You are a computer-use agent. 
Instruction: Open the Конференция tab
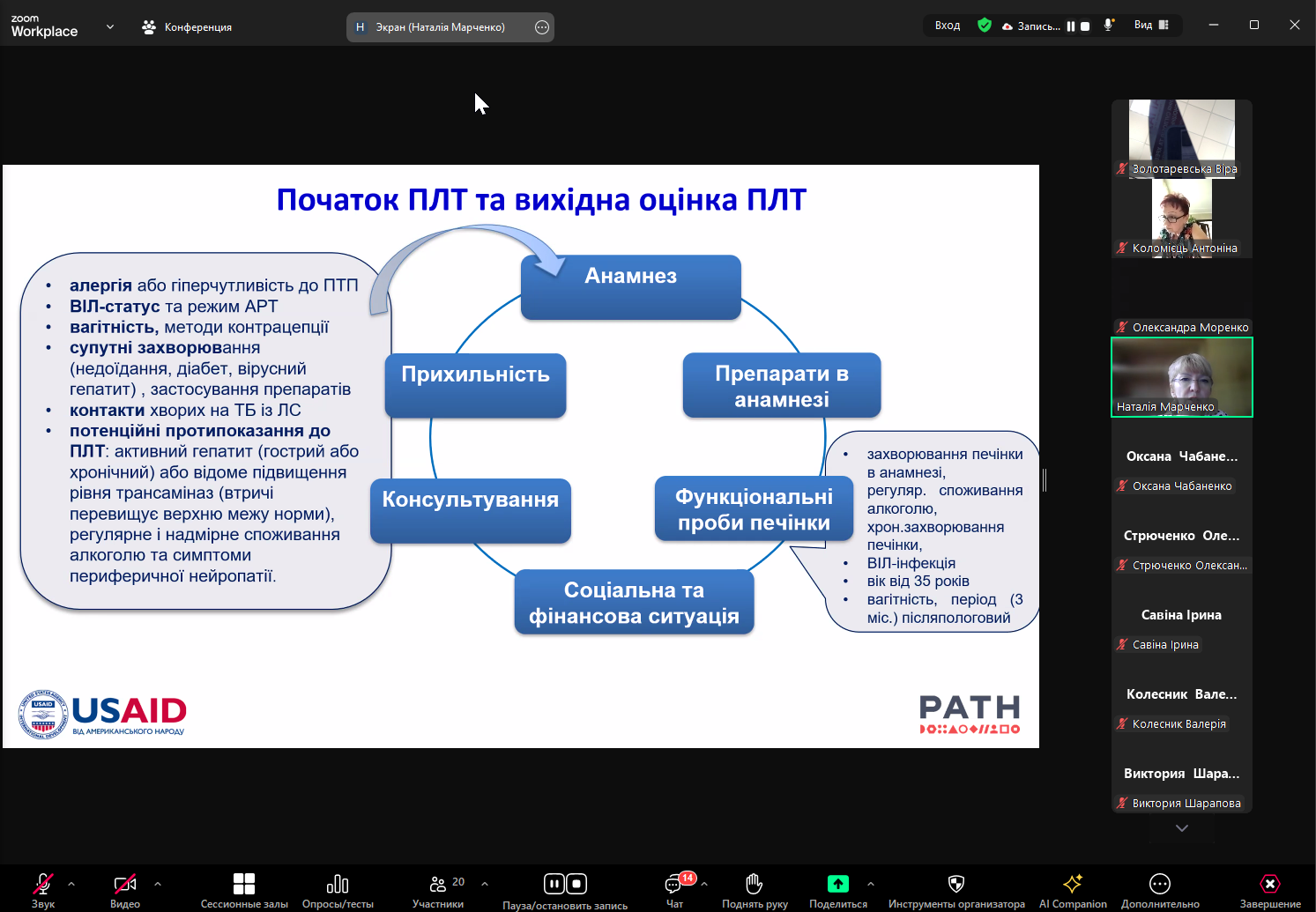pos(187,27)
